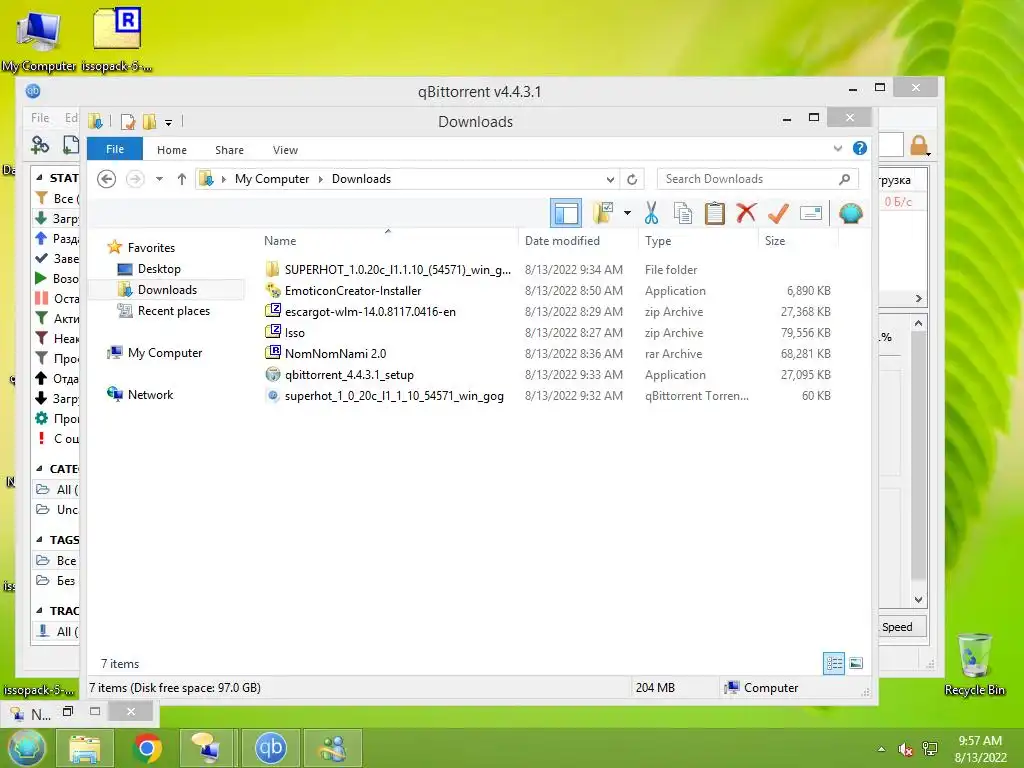Open the File ribbon tab
Image resolution: width=1024 pixels, height=768 pixels.
114,150
